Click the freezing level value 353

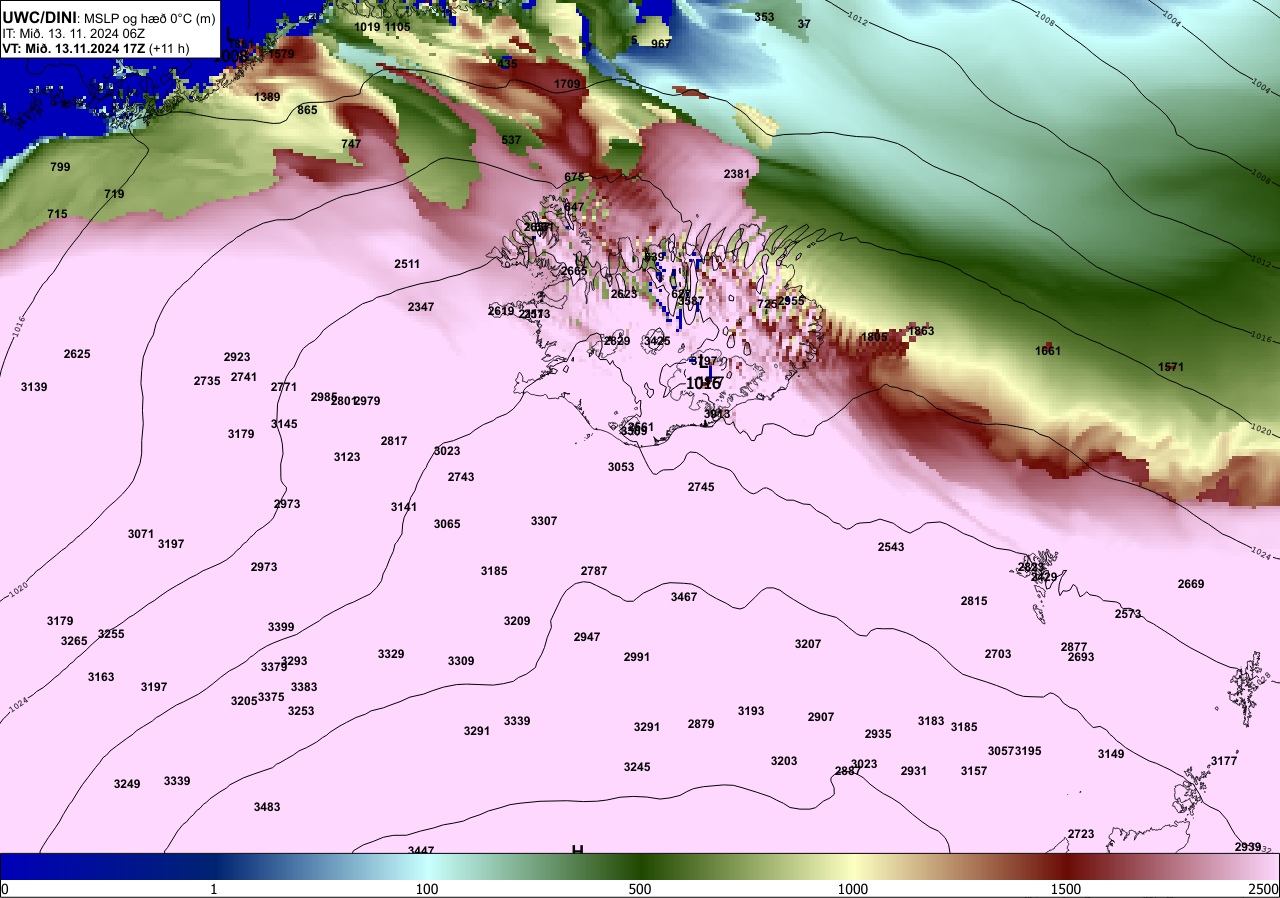pos(764,17)
